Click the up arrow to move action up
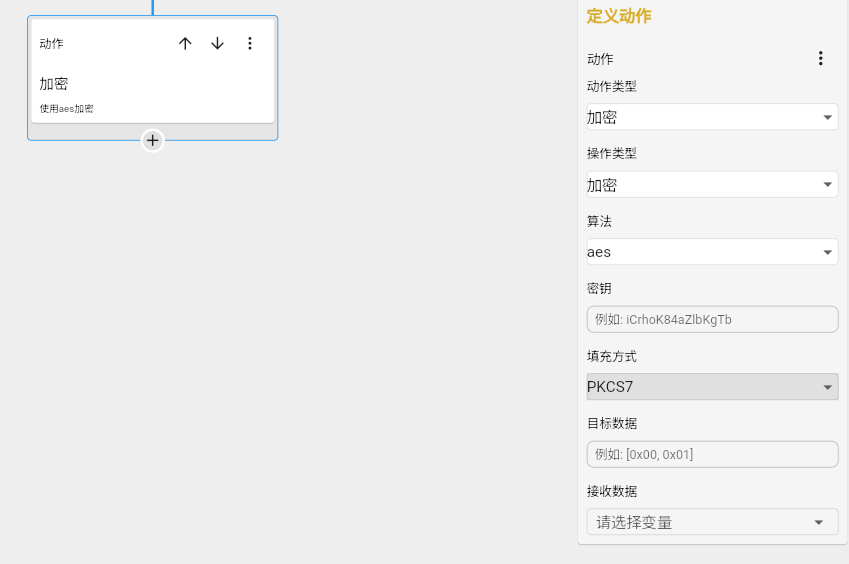 tap(185, 43)
